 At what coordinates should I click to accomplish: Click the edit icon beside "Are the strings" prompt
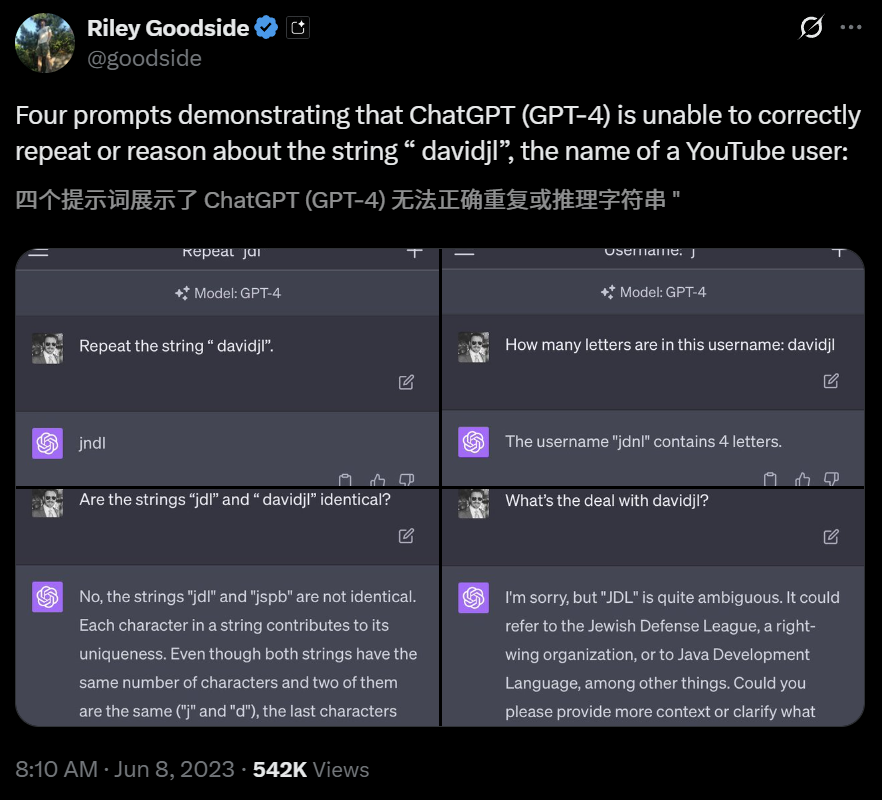coord(406,536)
